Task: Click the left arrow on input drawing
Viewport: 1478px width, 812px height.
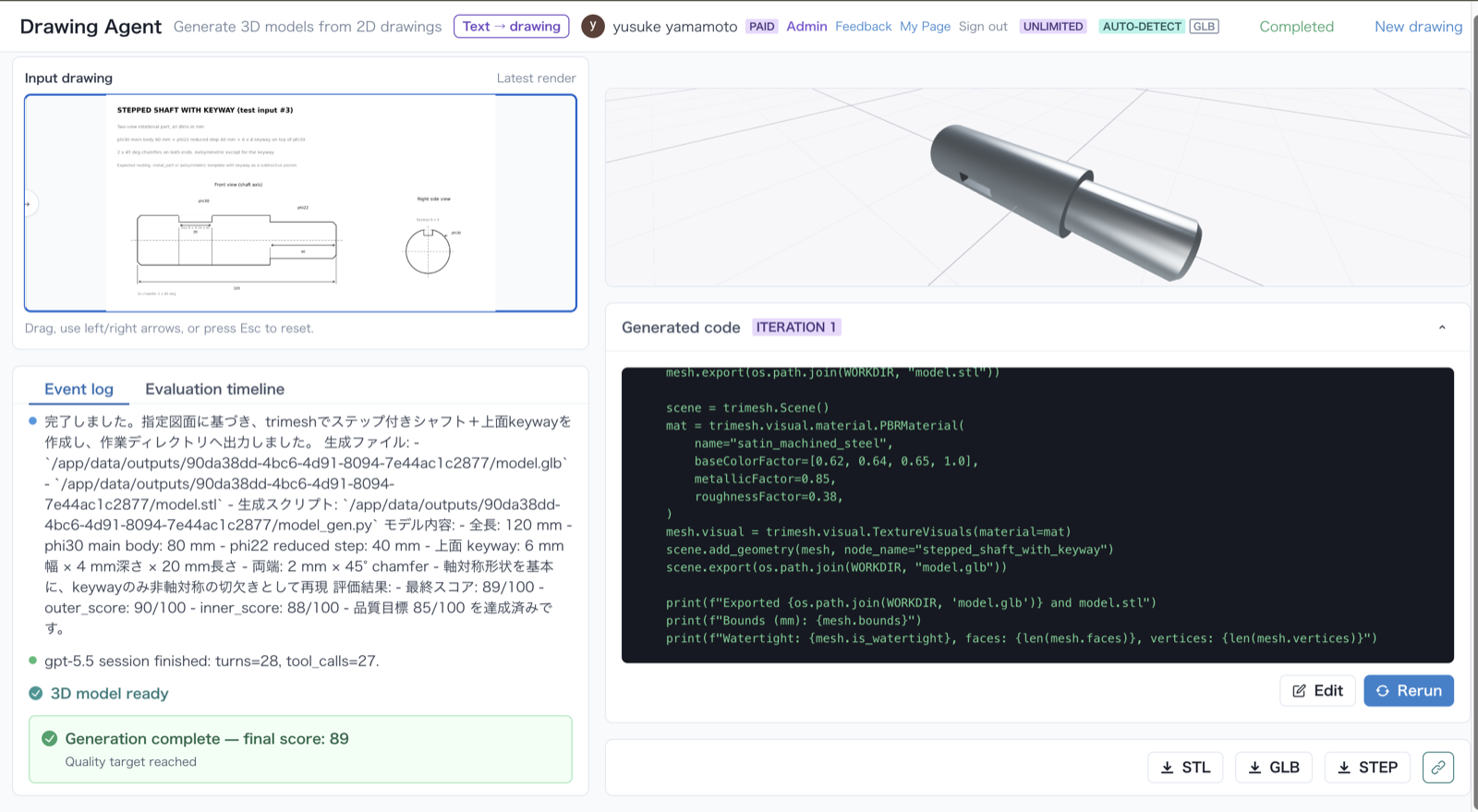Action: point(30,203)
